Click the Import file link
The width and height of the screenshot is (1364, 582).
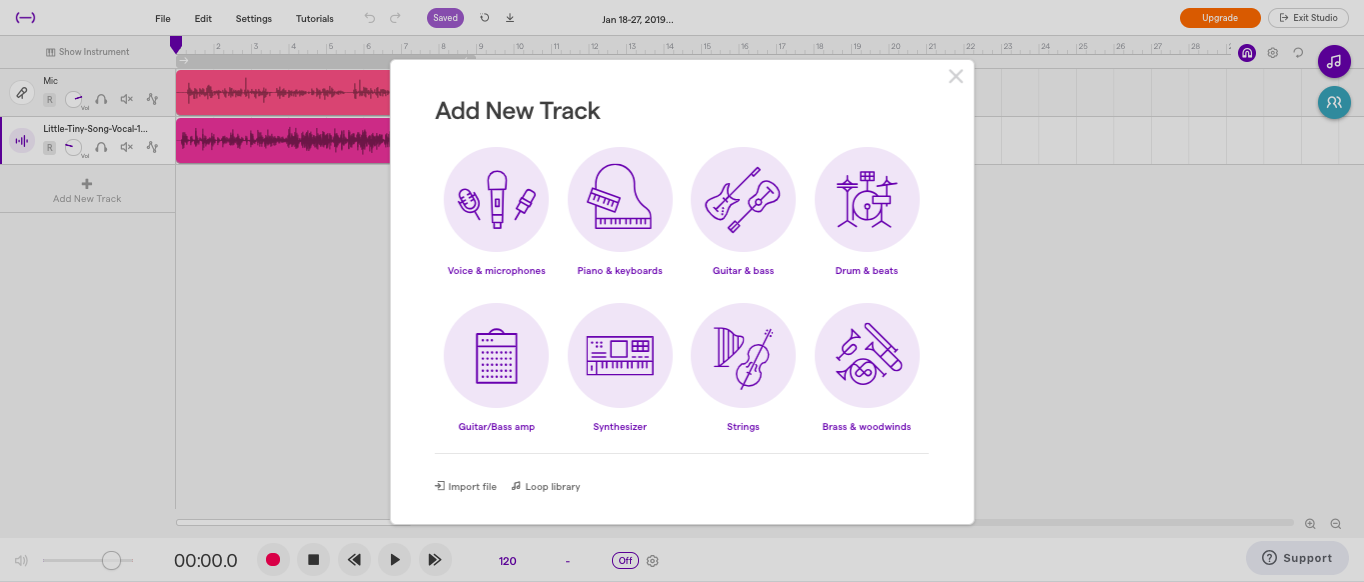click(x=466, y=487)
